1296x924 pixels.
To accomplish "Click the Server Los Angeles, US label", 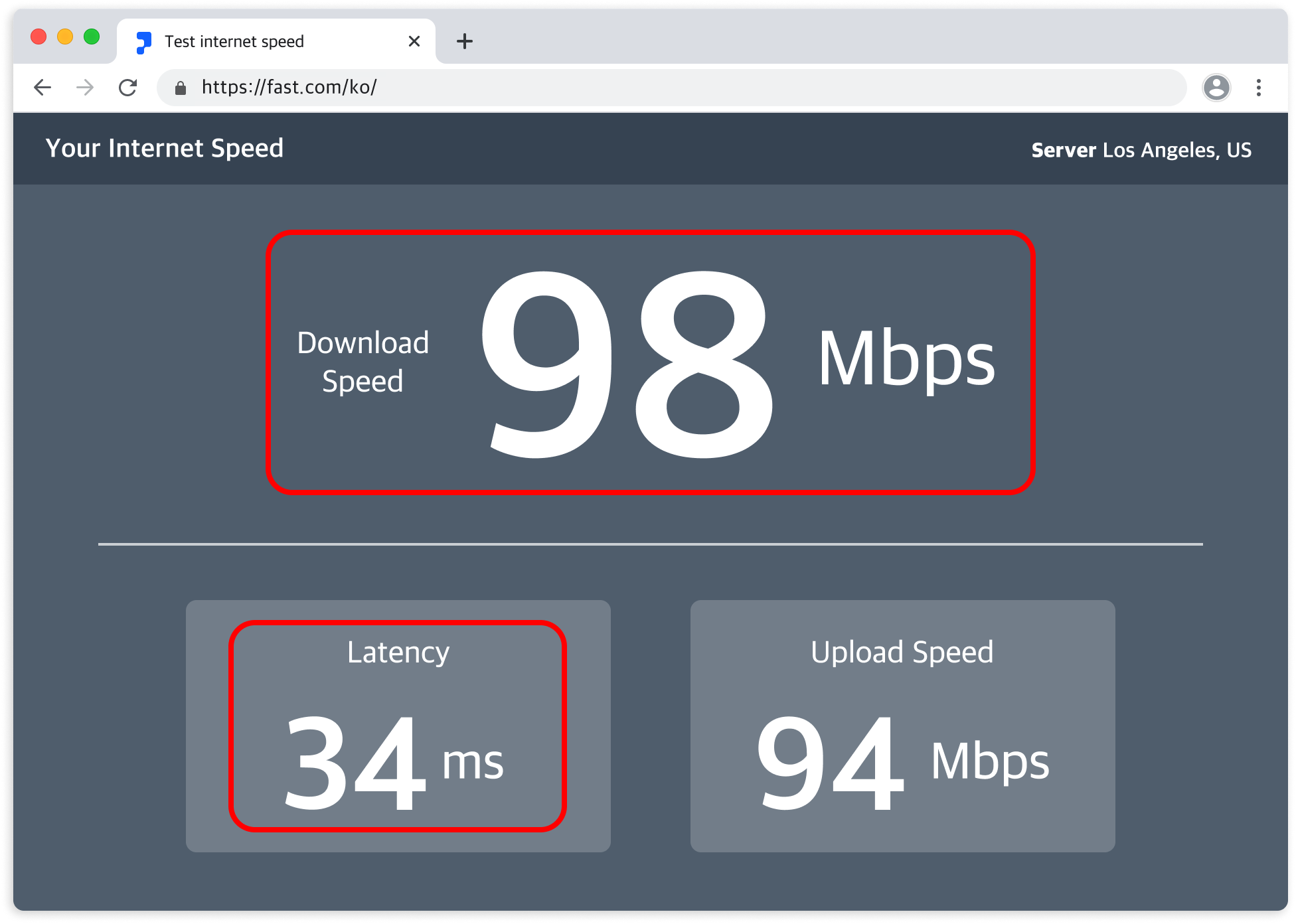I will tap(1141, 150).
